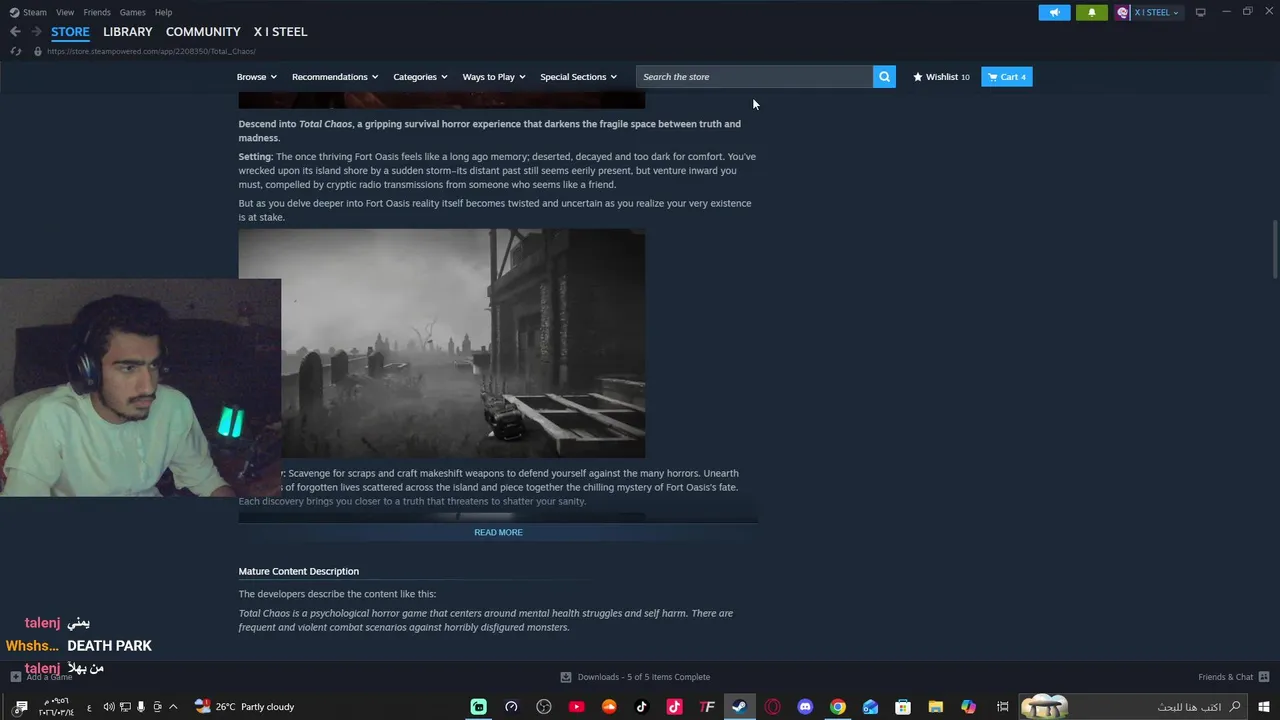Open the TF app taskbar icon
This screenshot has height=720, width=1280.
[x=707, y=707]
